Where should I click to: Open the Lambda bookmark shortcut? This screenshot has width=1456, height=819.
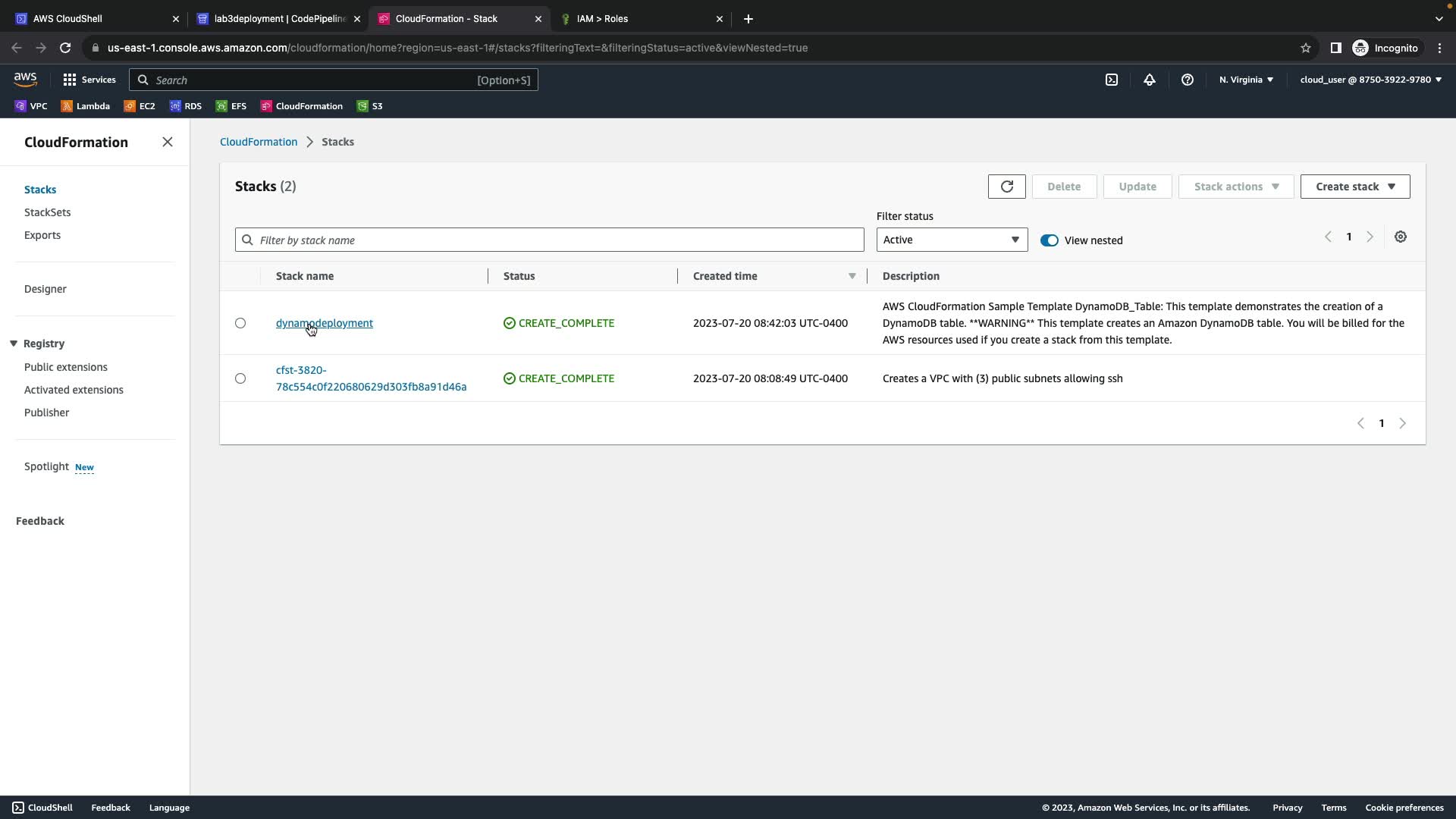tap(86, 106)
